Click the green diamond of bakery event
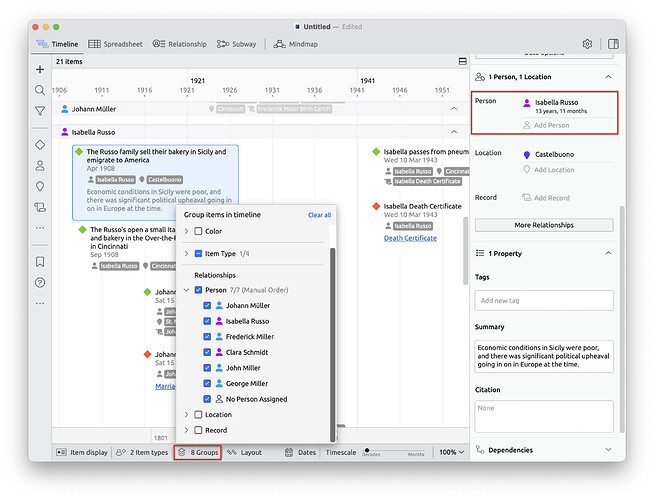This screenshot has width=655, height=500. tap(79, 152)
